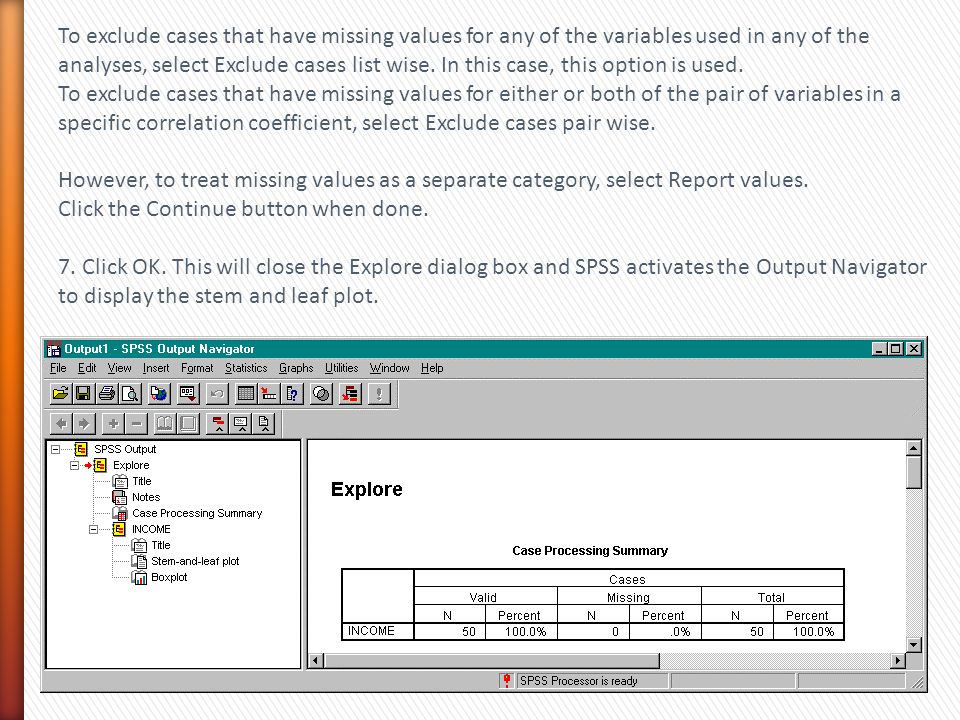Open the Utilities menu
The height and width of the screenshot is (720, 960).
pos(342,368)
